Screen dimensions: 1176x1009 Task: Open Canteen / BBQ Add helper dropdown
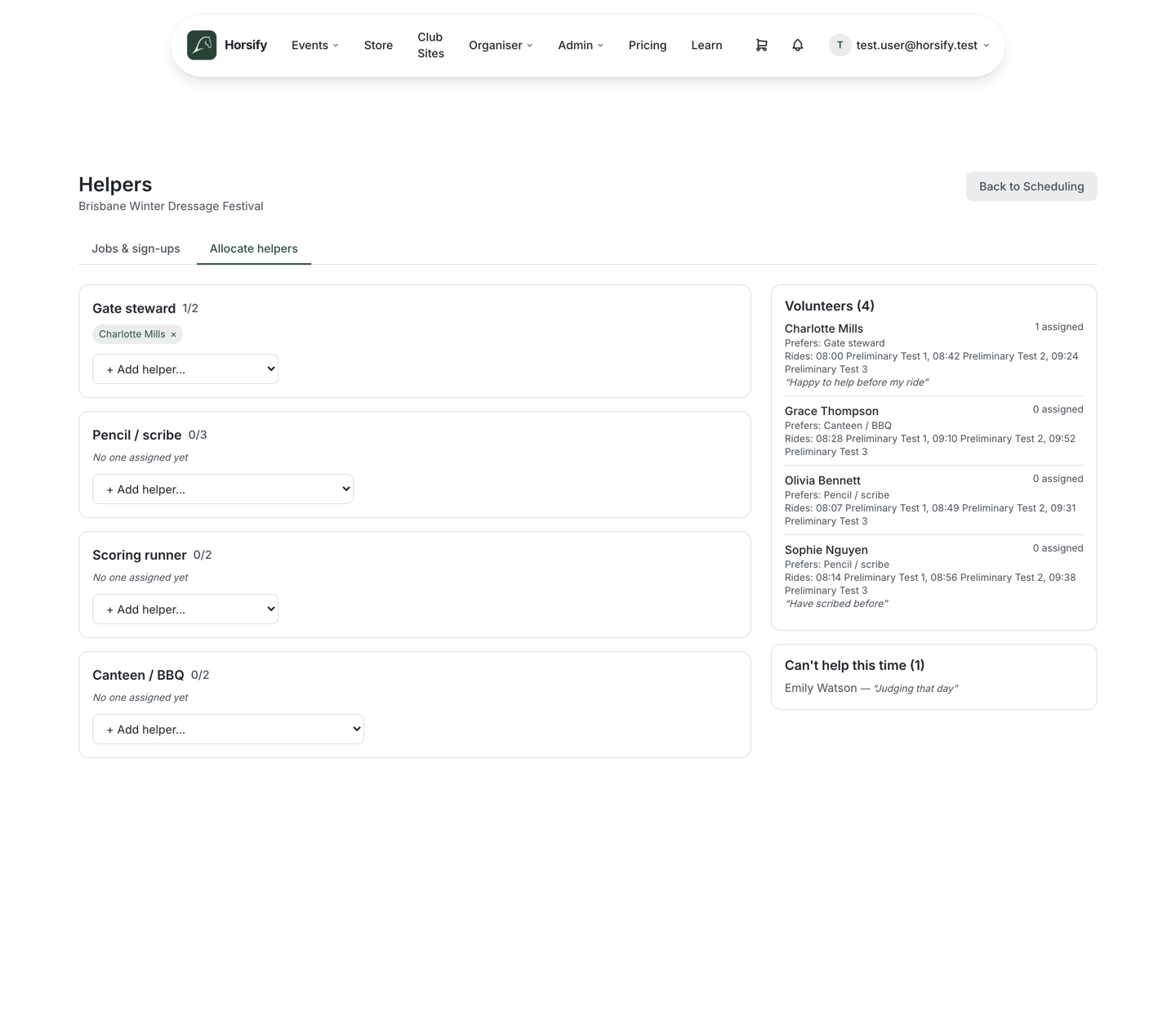pos(228,730)
